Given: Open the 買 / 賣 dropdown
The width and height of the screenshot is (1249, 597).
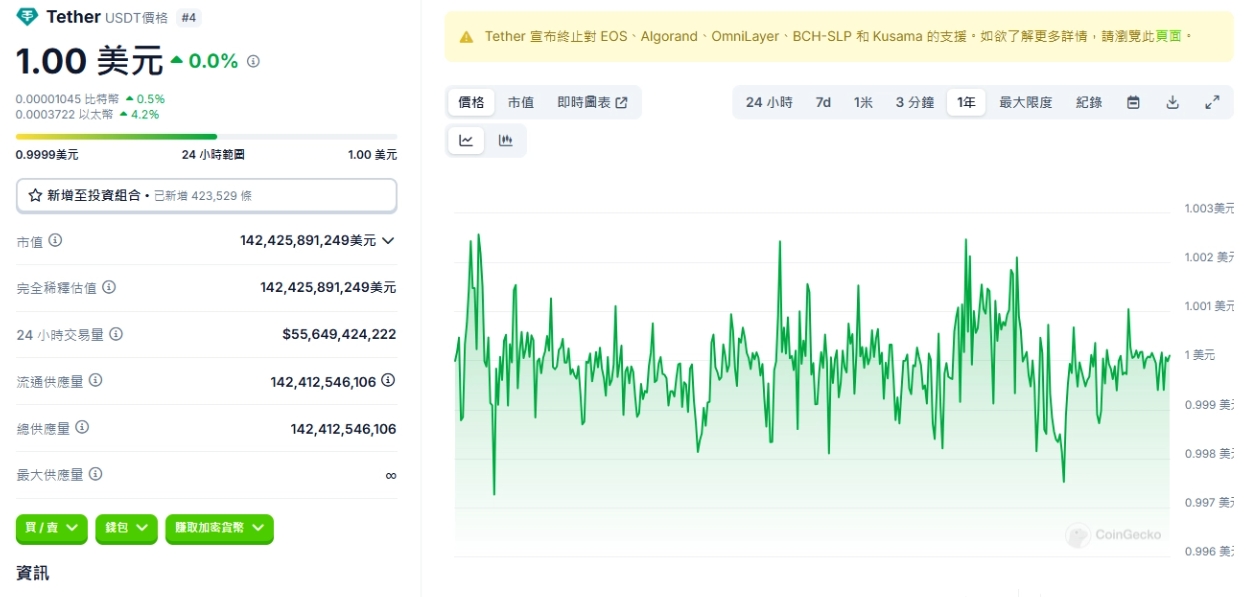Looking at the screenshot, I should click(x=52, y=528).
